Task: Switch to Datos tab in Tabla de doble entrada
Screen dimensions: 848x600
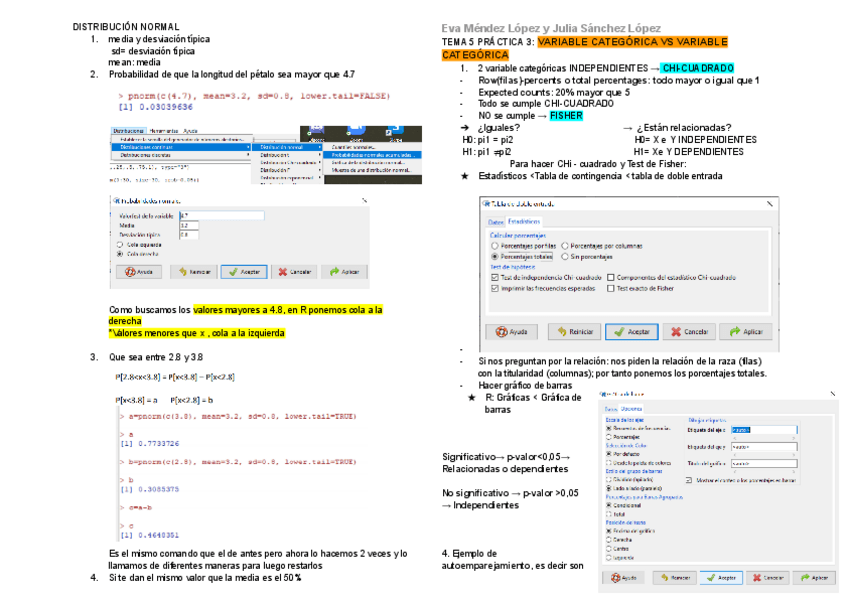Action: tap(495, 222)
